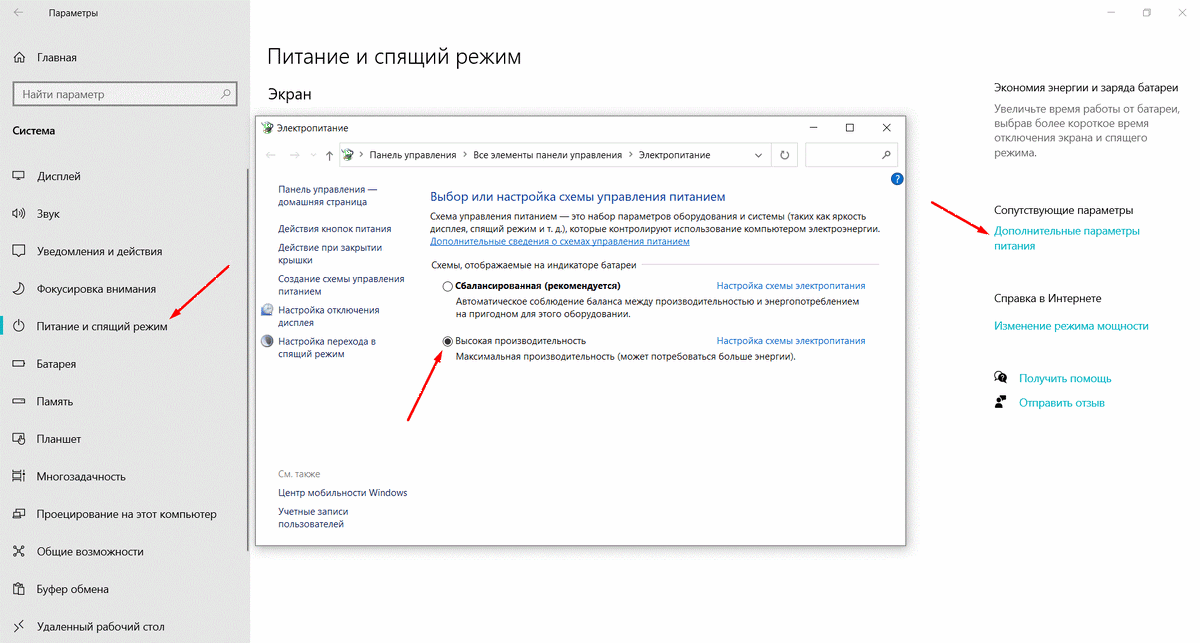
Task: Open Настройка отключения дисплея link
Action: 328,316
